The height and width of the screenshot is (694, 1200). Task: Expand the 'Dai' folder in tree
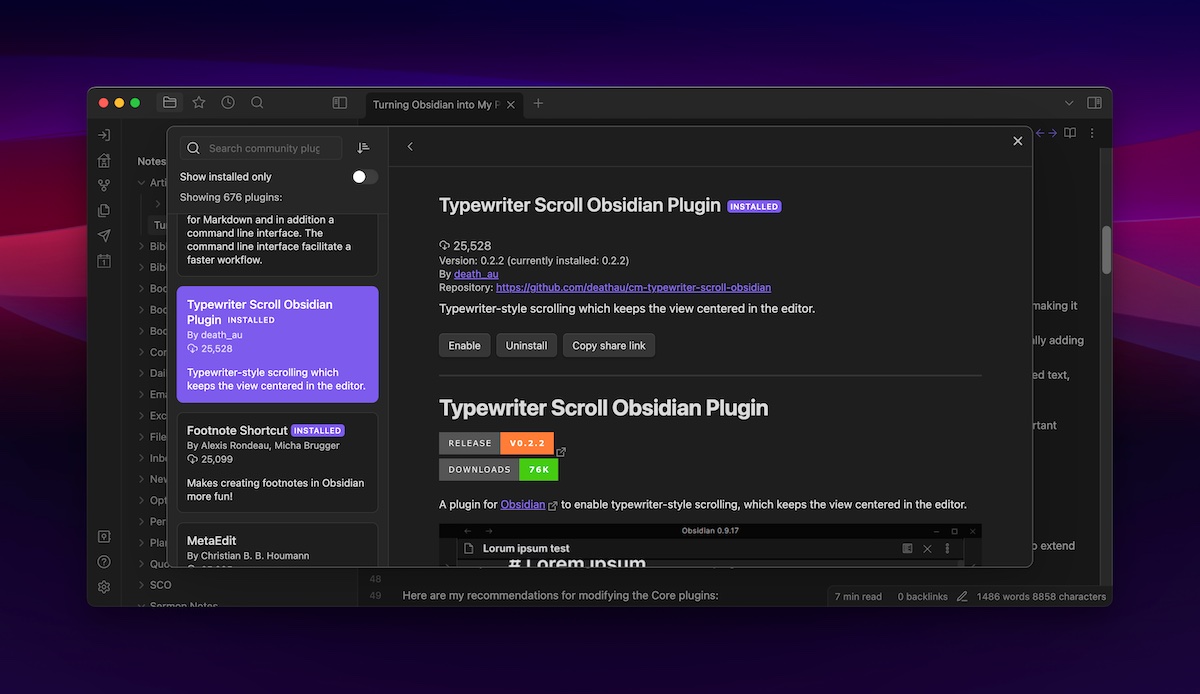click(x=141, y=374)
